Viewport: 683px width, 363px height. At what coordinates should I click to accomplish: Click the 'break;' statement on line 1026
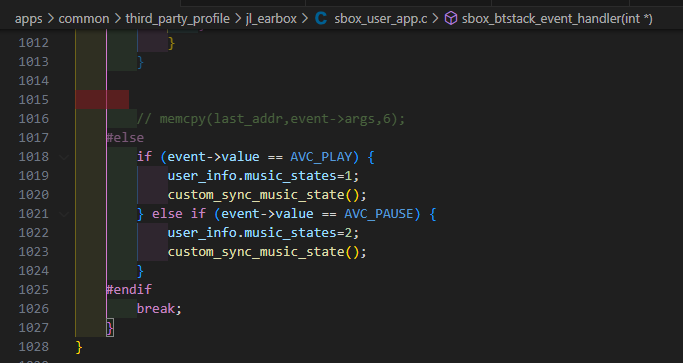(x=159, y=309)
